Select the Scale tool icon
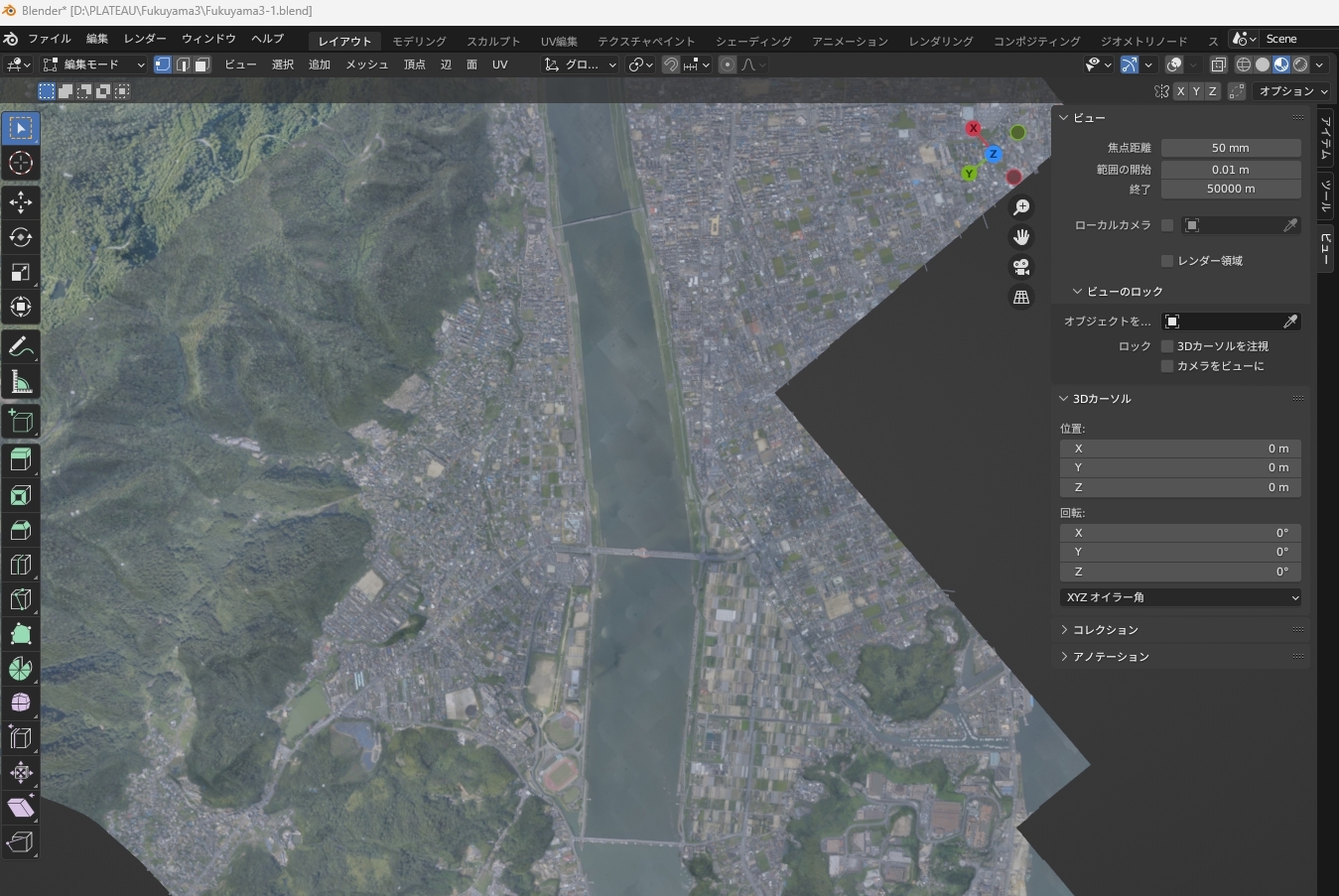1339x896 pixels. tap(21, 272)
